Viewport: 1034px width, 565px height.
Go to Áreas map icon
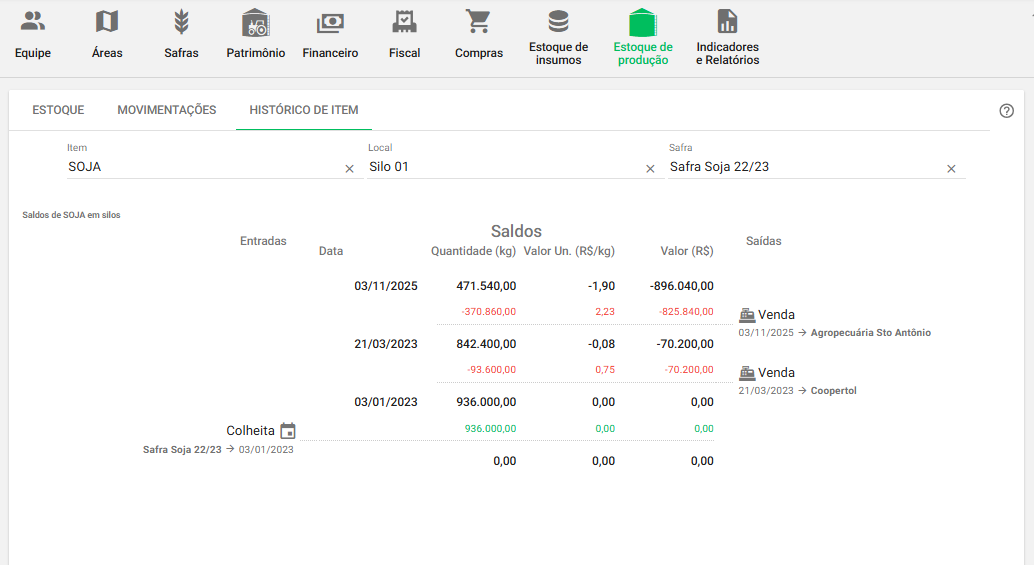coord(107,22)
